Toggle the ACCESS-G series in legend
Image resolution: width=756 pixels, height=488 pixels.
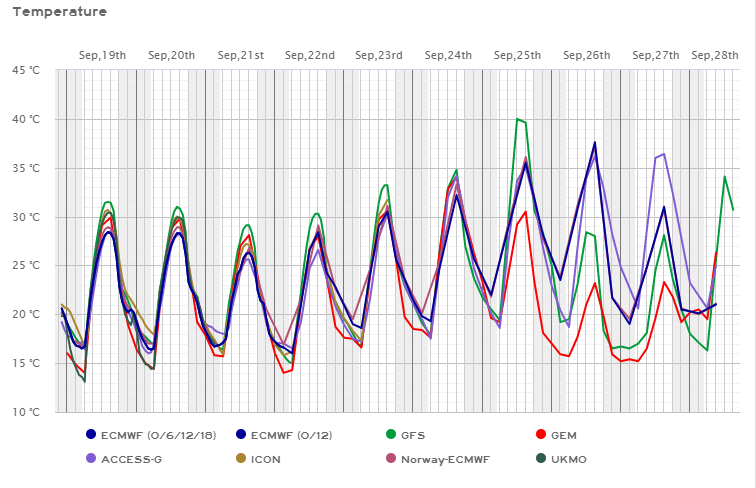click(x=124, y=459)
